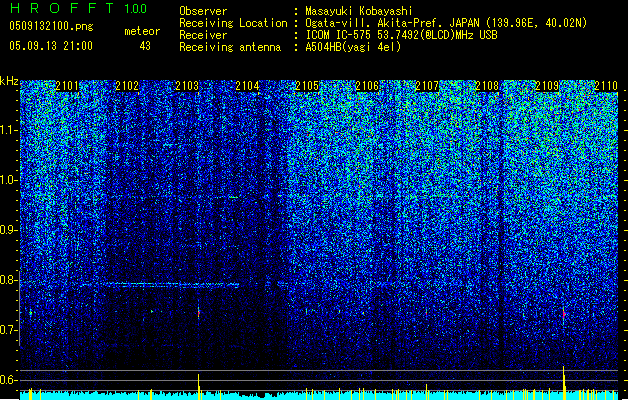Image resolution: width=629 pixels, height=400 pixels.
Task: Click the 0.8 kHz axis tick label
Action: pos(9,280)
